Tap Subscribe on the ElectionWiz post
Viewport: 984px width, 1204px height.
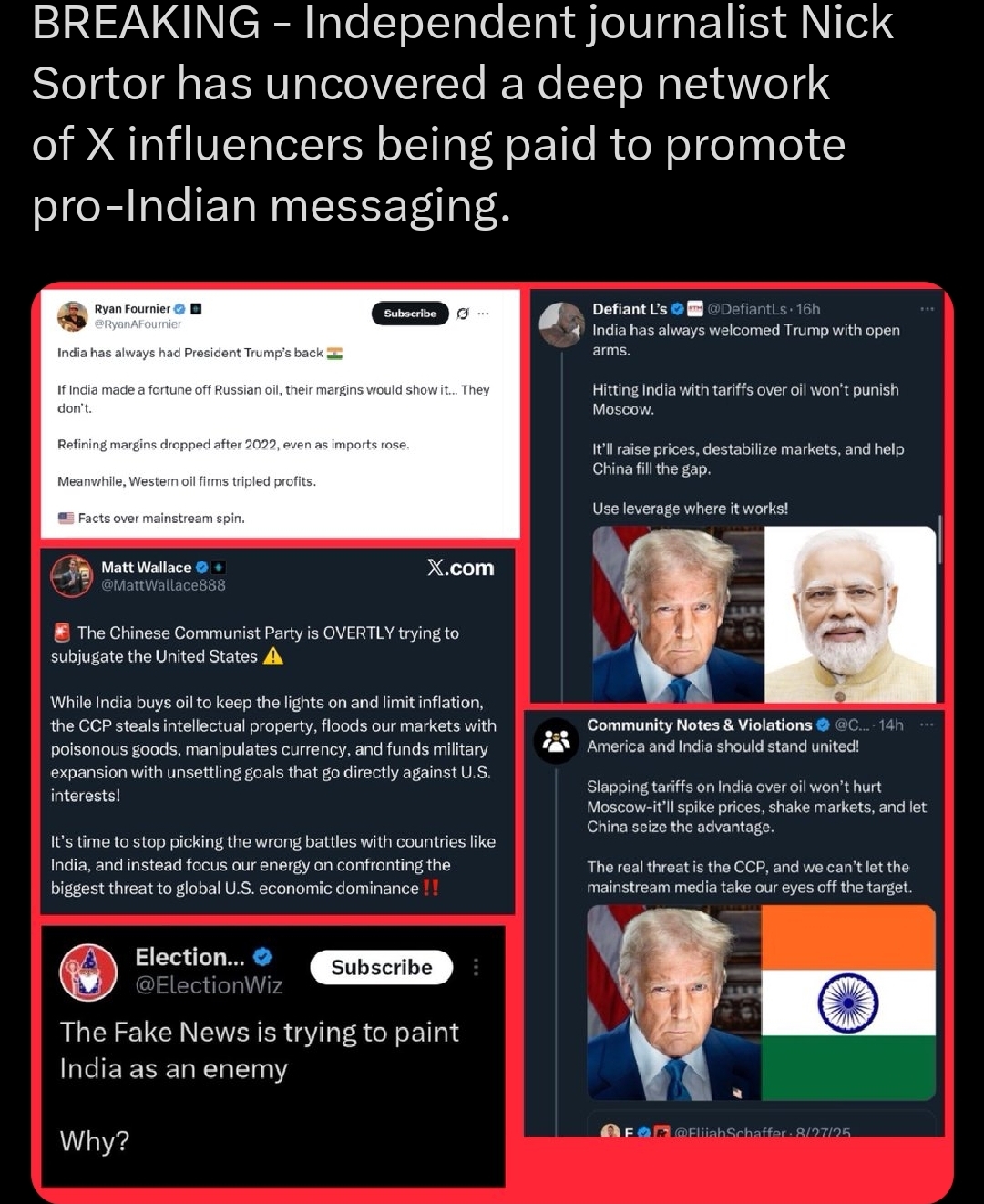382,967
